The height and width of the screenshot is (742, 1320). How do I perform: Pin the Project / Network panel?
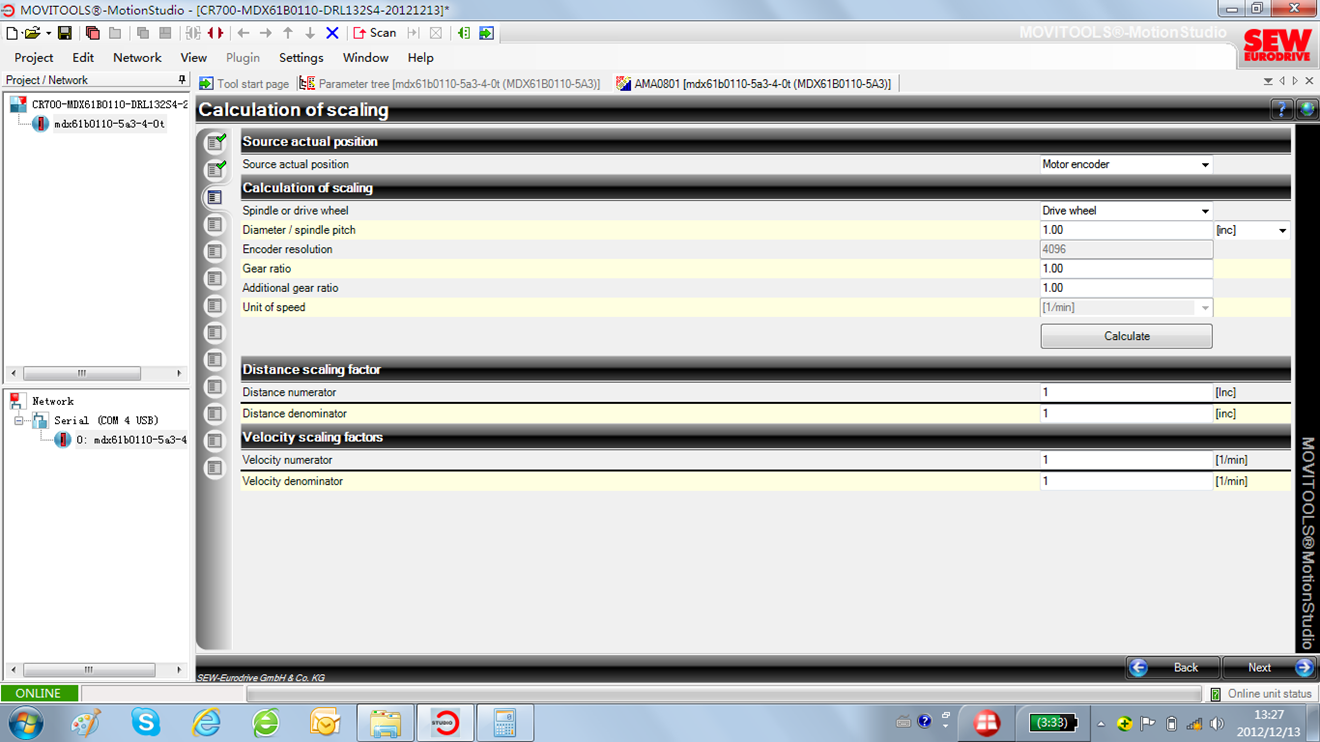(181, 80)
